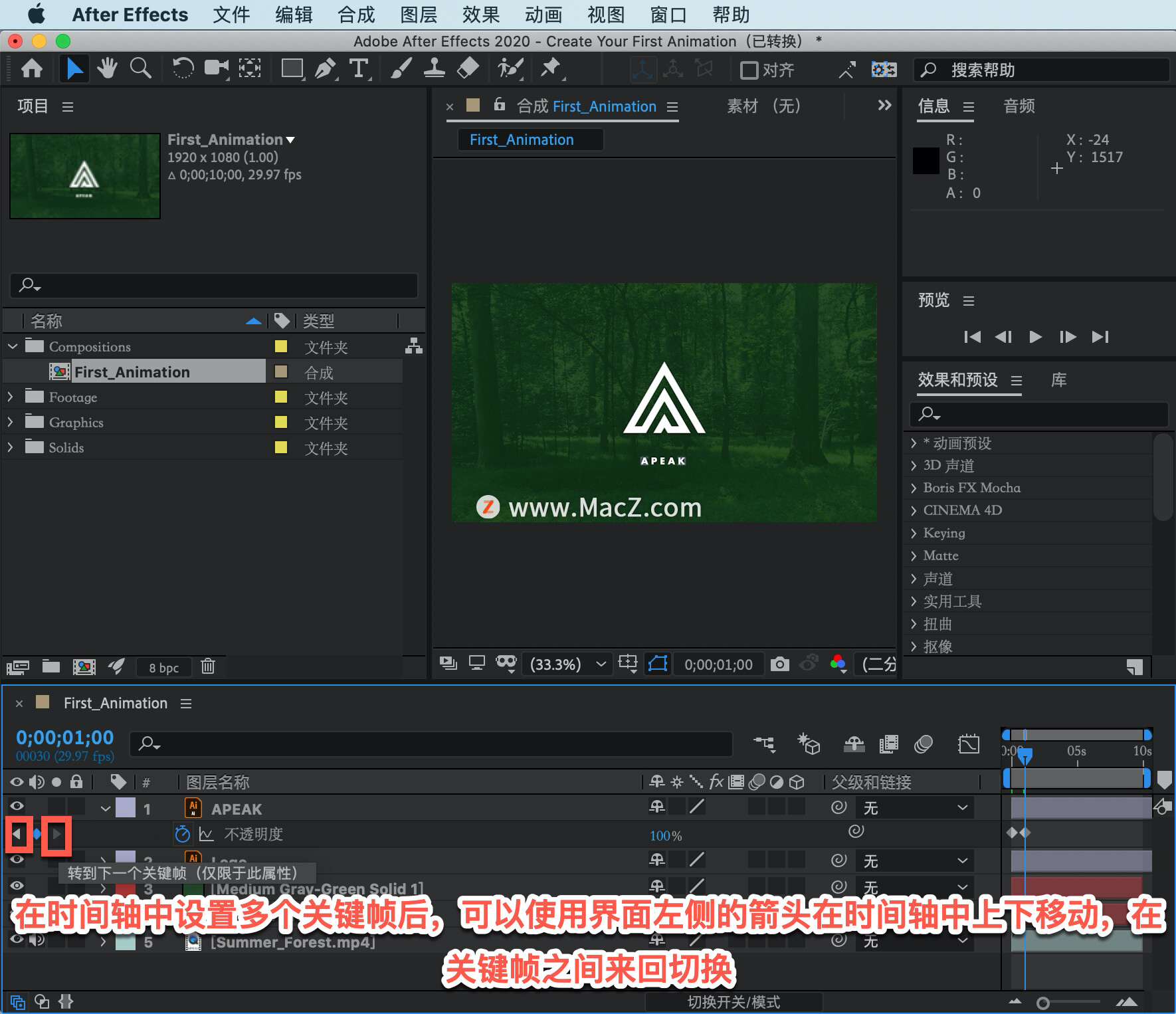This screenshot has width=1176, height=1014.
Task: Select the Eraser tool
Action: 468,68
